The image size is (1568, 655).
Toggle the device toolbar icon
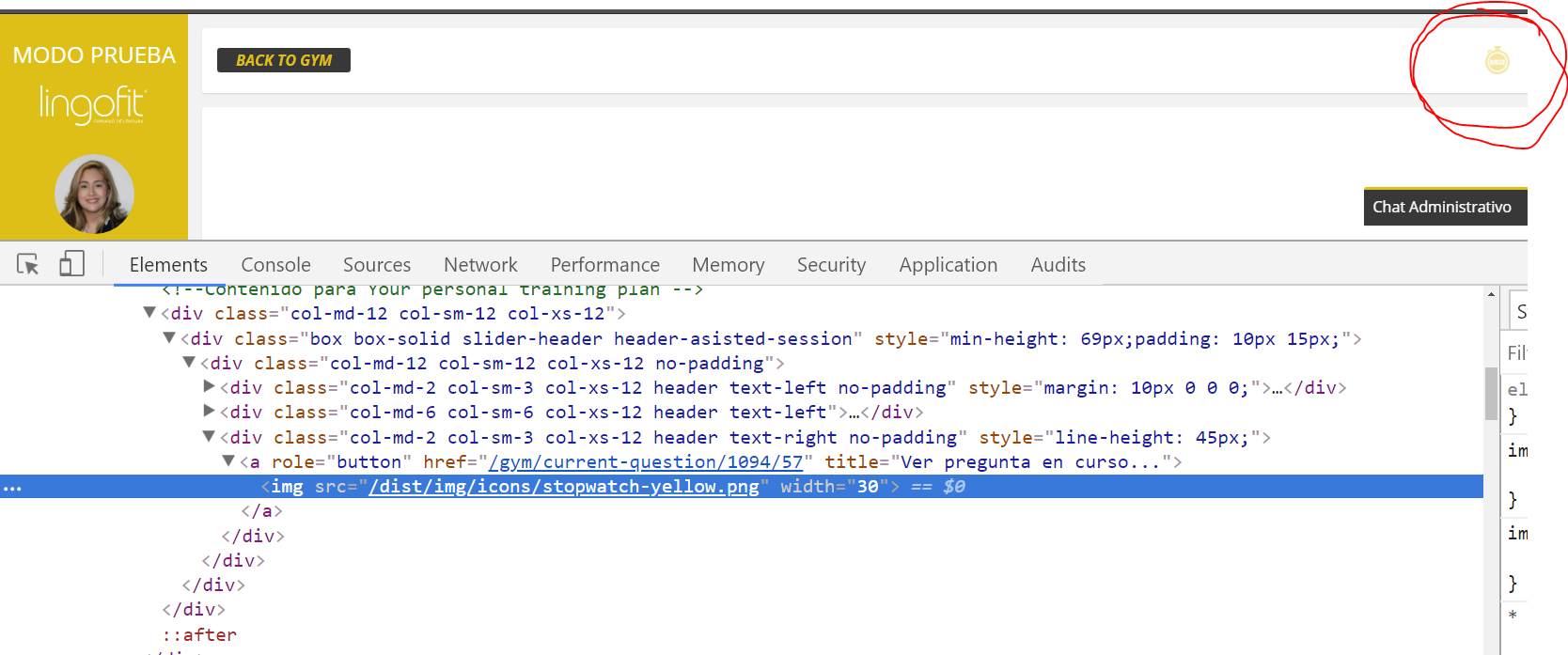point(71,264)
